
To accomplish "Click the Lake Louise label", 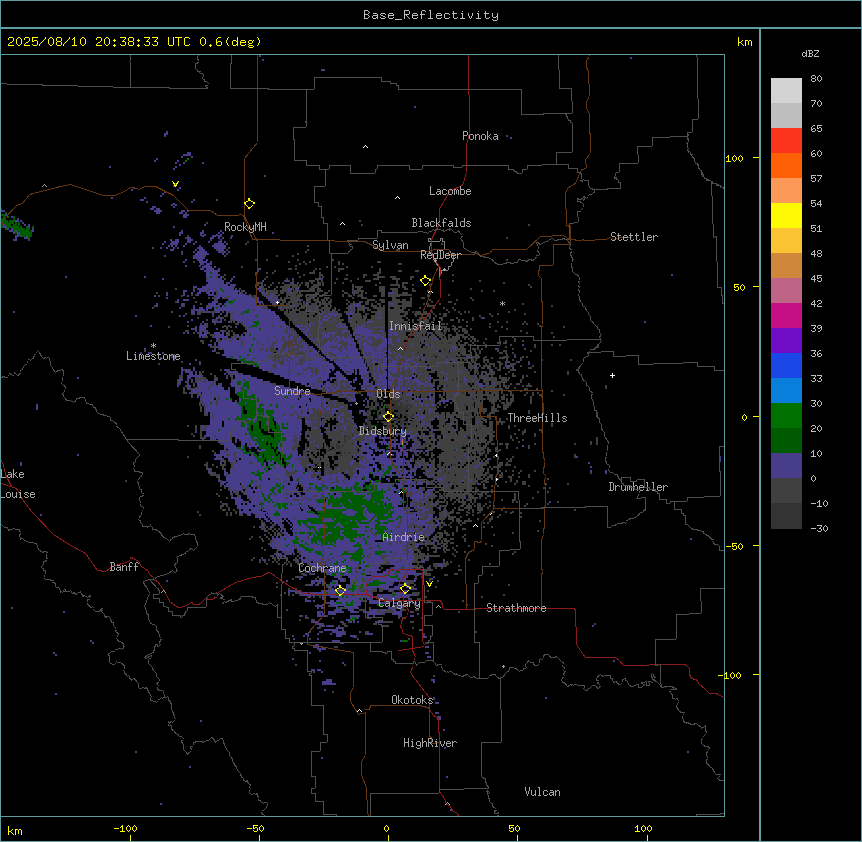I will (18, 484).
